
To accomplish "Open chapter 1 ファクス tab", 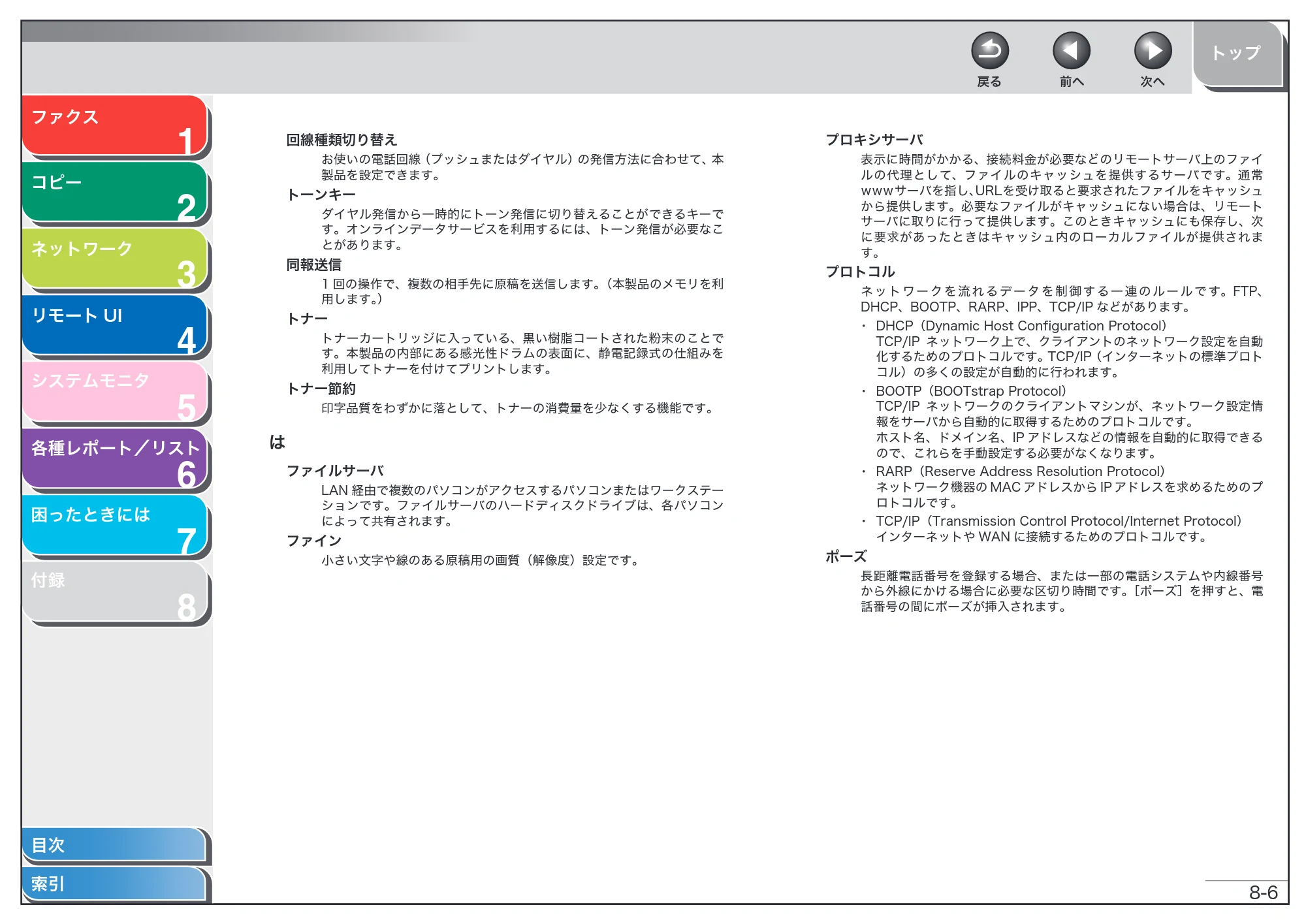I will (x=114, y=126).
